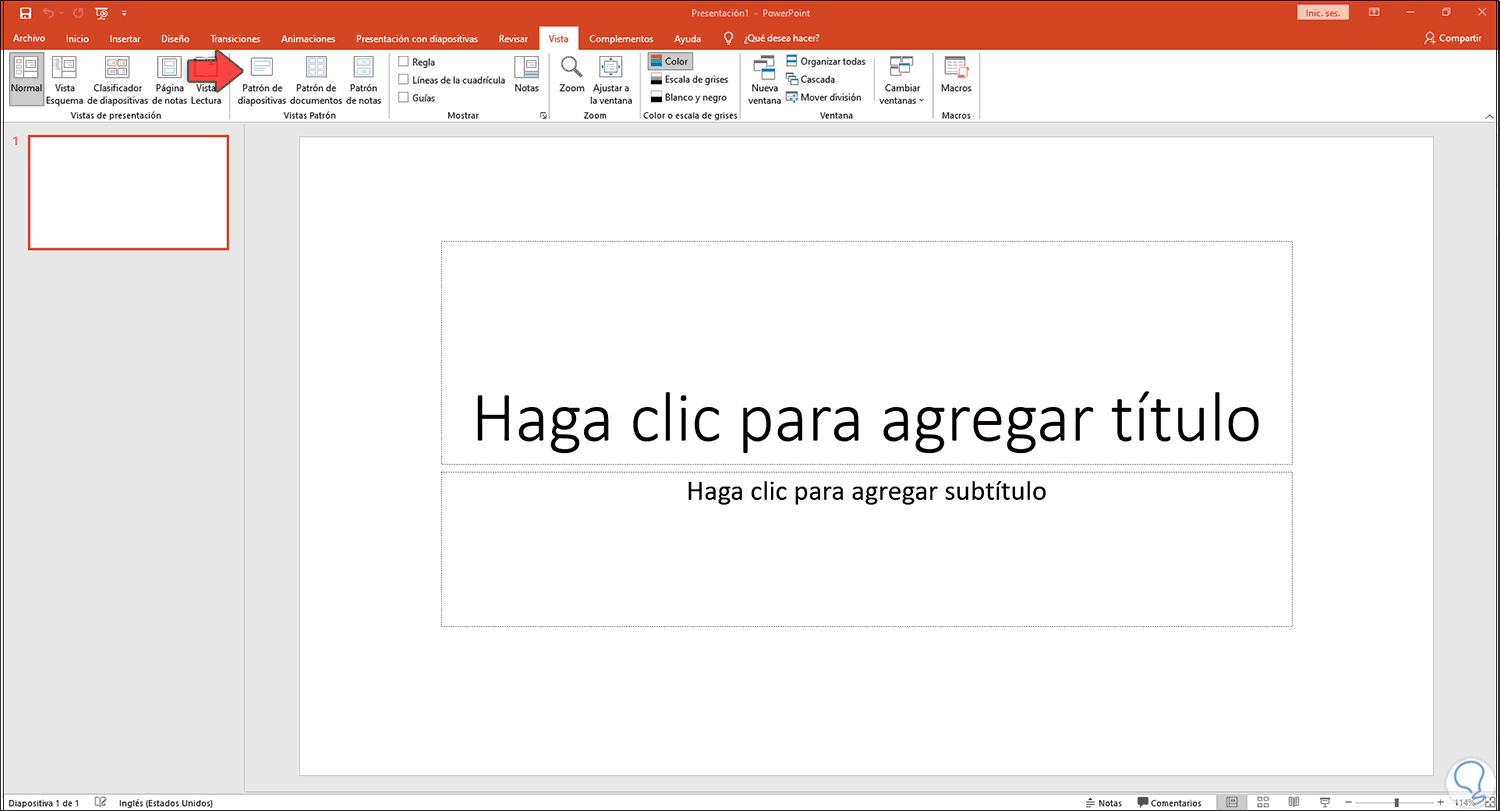The width and height of the screenshot is (1500, 811).
Task: Go to the Transiciones tab
Action: click(x=235, y=39)
